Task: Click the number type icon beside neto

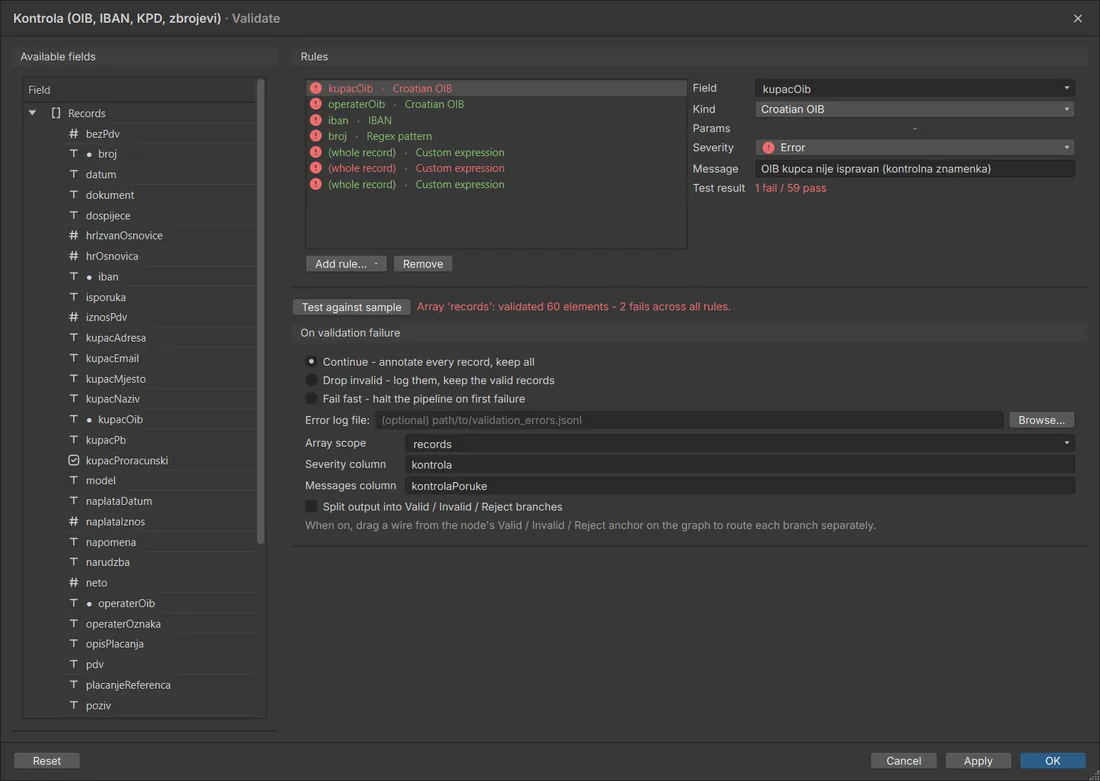Action: tap(74, 582)
